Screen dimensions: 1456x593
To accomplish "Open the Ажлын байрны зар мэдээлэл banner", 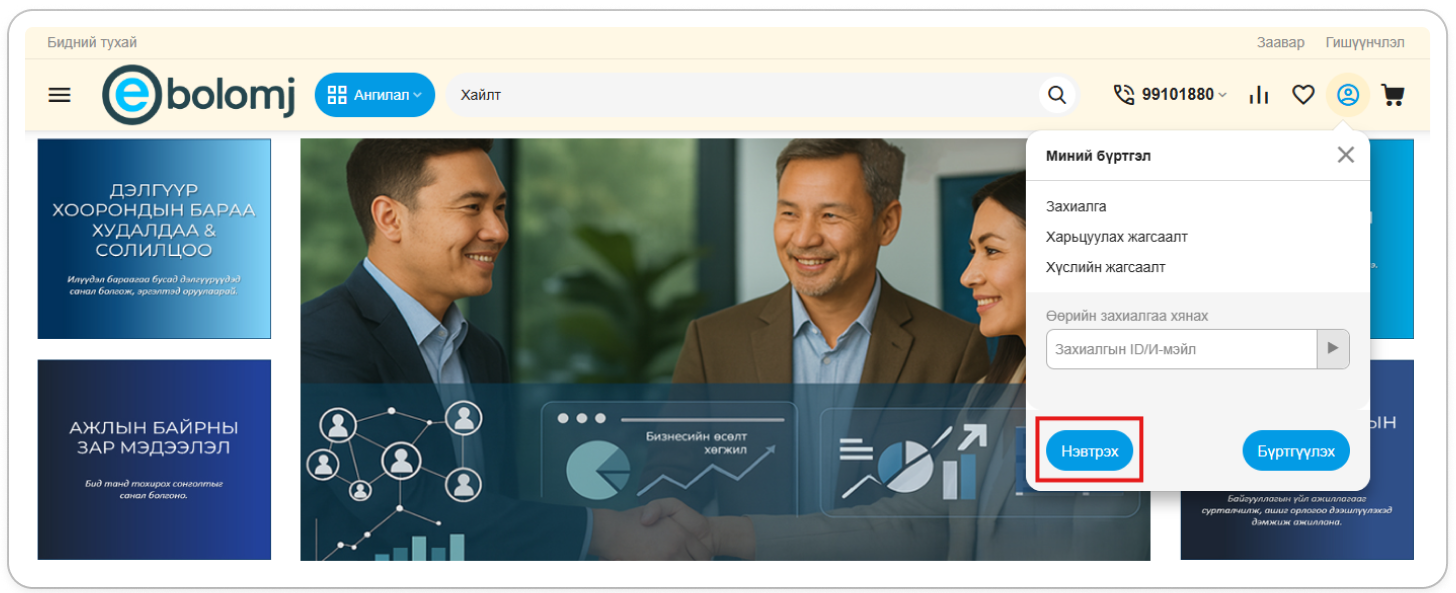I will click(x=154, y=459).
